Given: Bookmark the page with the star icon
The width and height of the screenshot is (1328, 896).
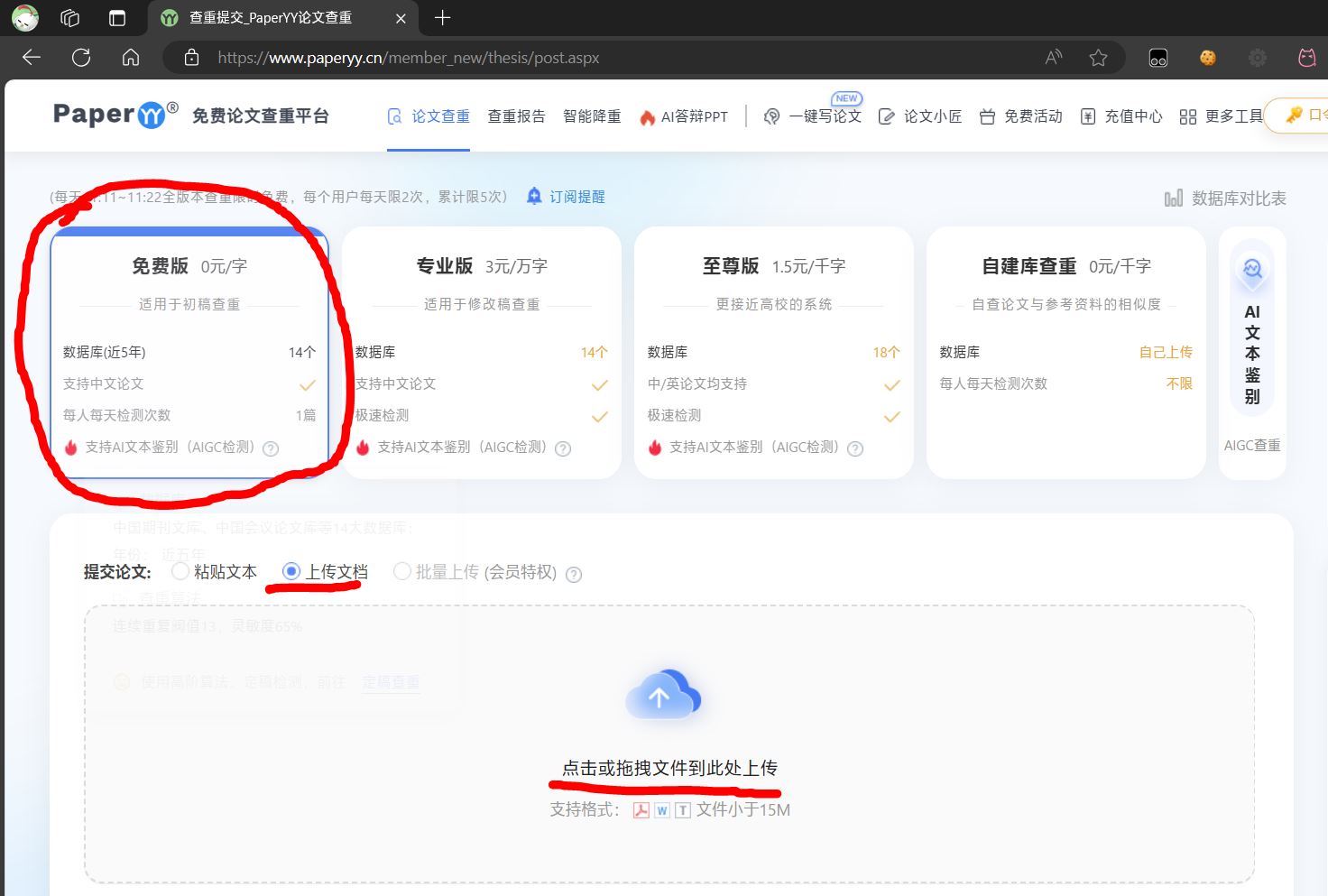Looking at the screenshot, I should (x=1098, y=57).
